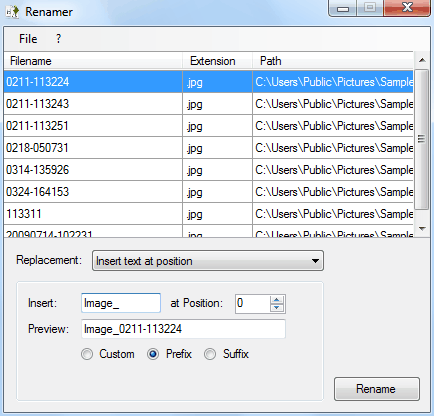Select file row 0211-113243
Image resolution: width=434 pixels, height=416 pixels.
point(208,104)
